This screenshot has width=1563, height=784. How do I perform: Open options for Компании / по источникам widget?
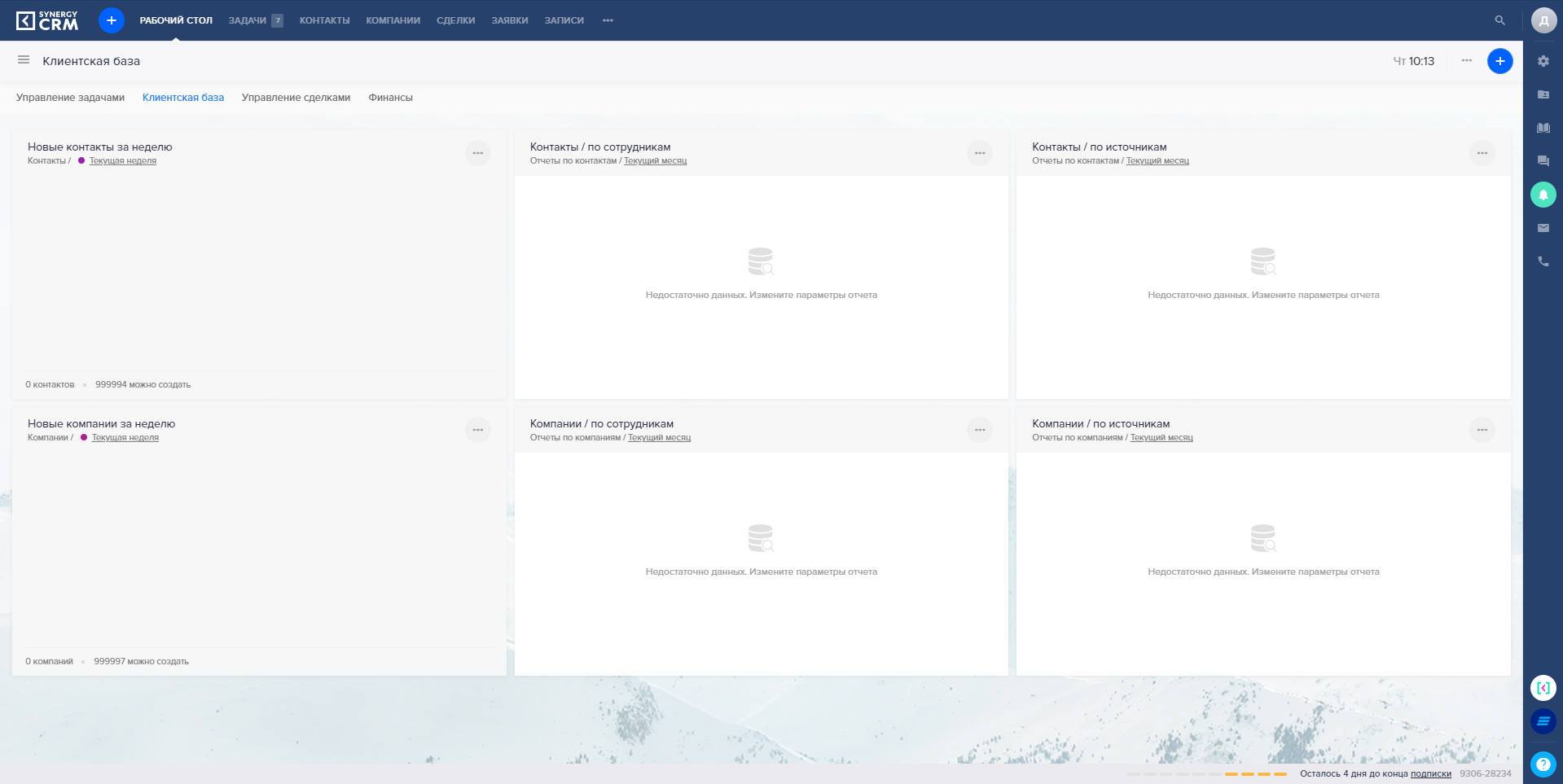(x=1482, y=430)
